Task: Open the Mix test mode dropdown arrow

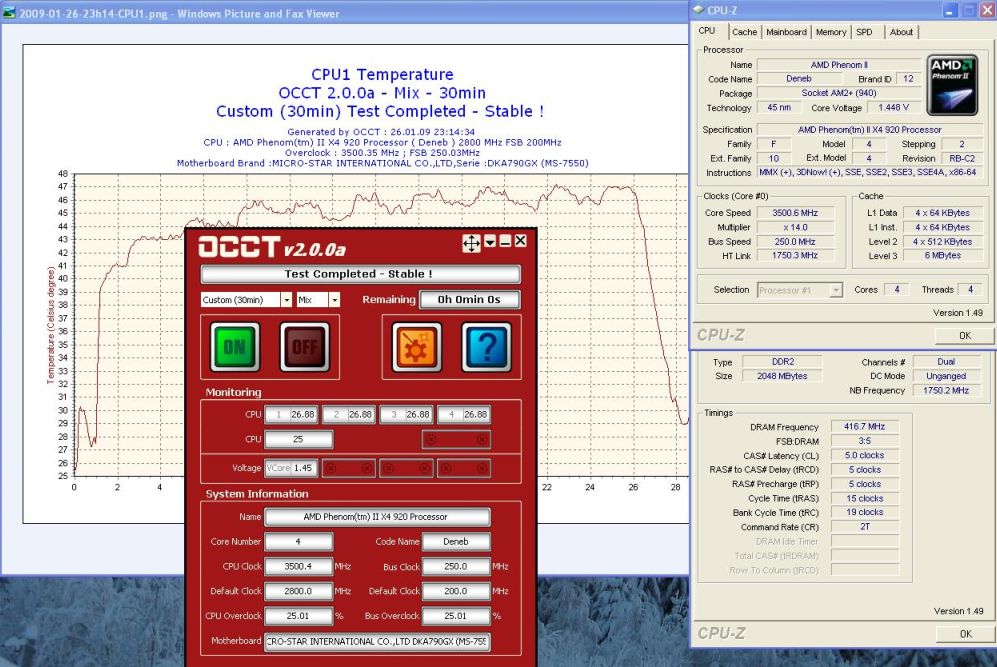Action: point(334,299)
